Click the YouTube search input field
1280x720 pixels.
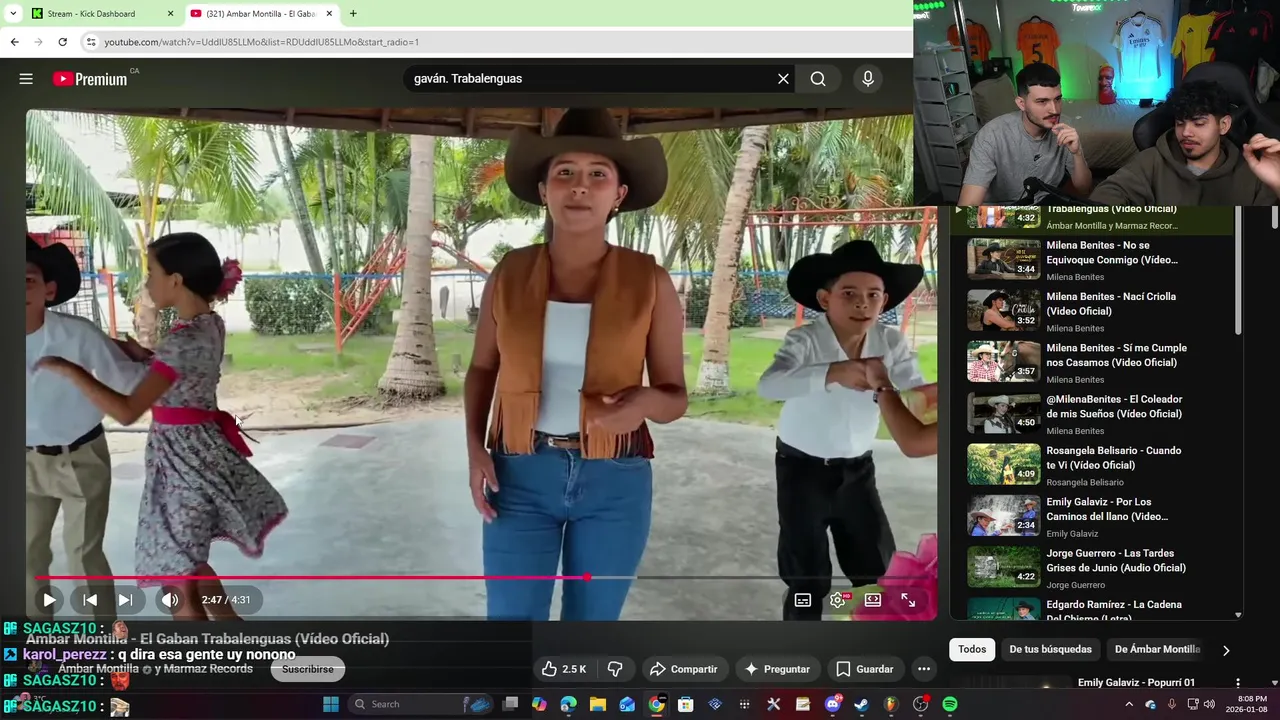point(588,79)
